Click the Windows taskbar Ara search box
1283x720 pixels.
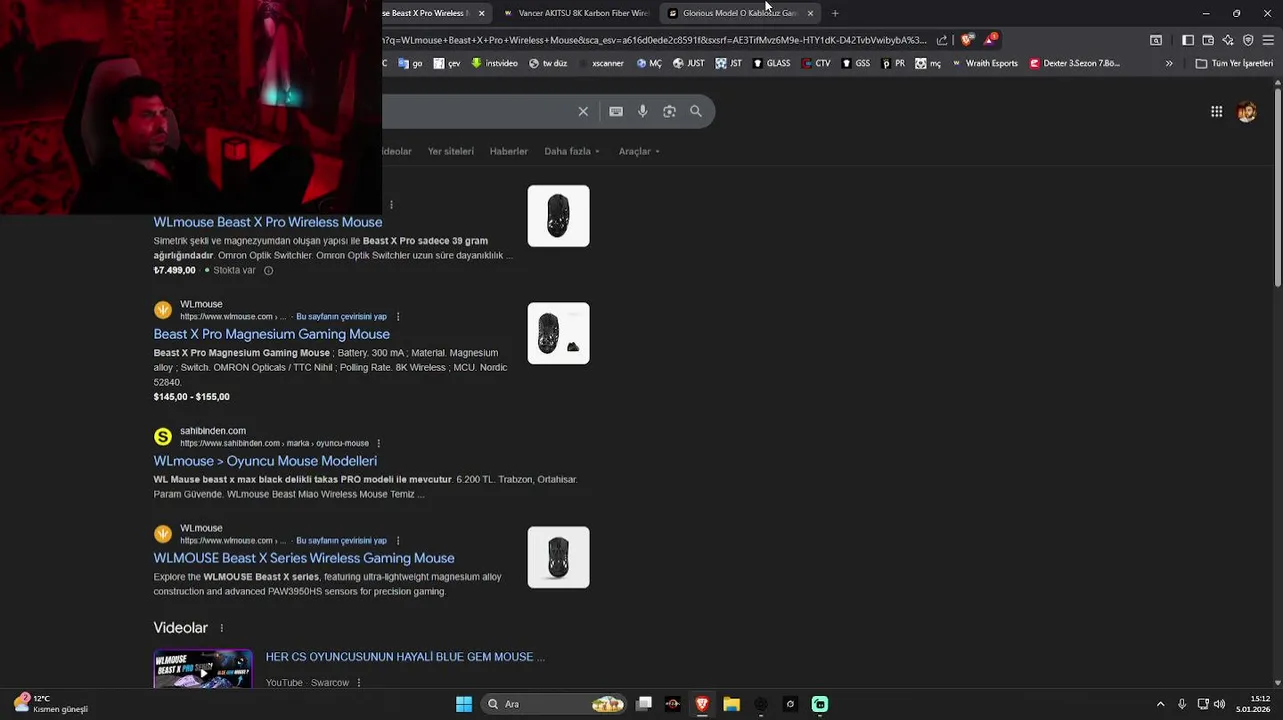pos(554,704)
